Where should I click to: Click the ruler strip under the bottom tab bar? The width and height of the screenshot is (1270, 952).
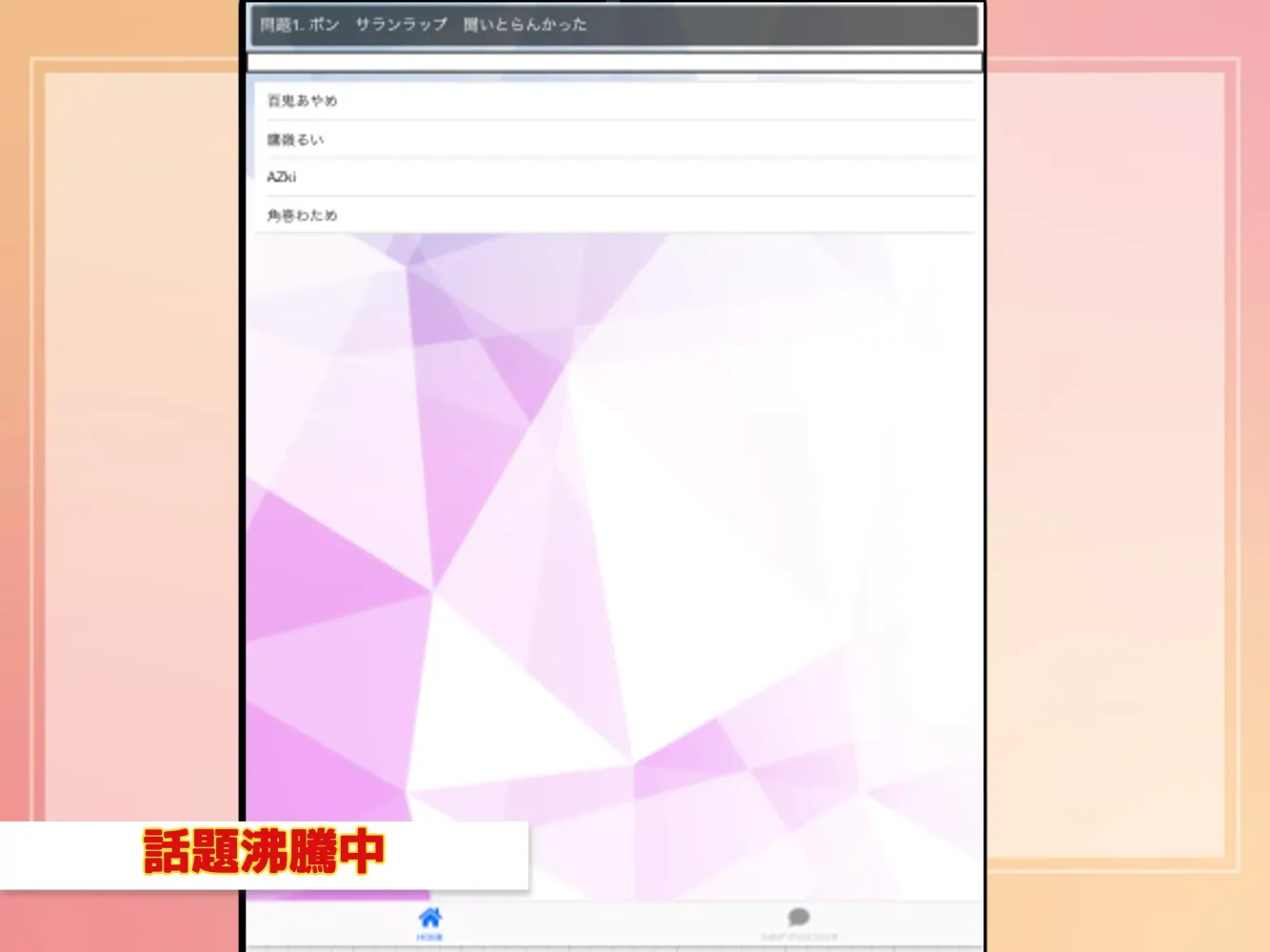click(614, 948)
